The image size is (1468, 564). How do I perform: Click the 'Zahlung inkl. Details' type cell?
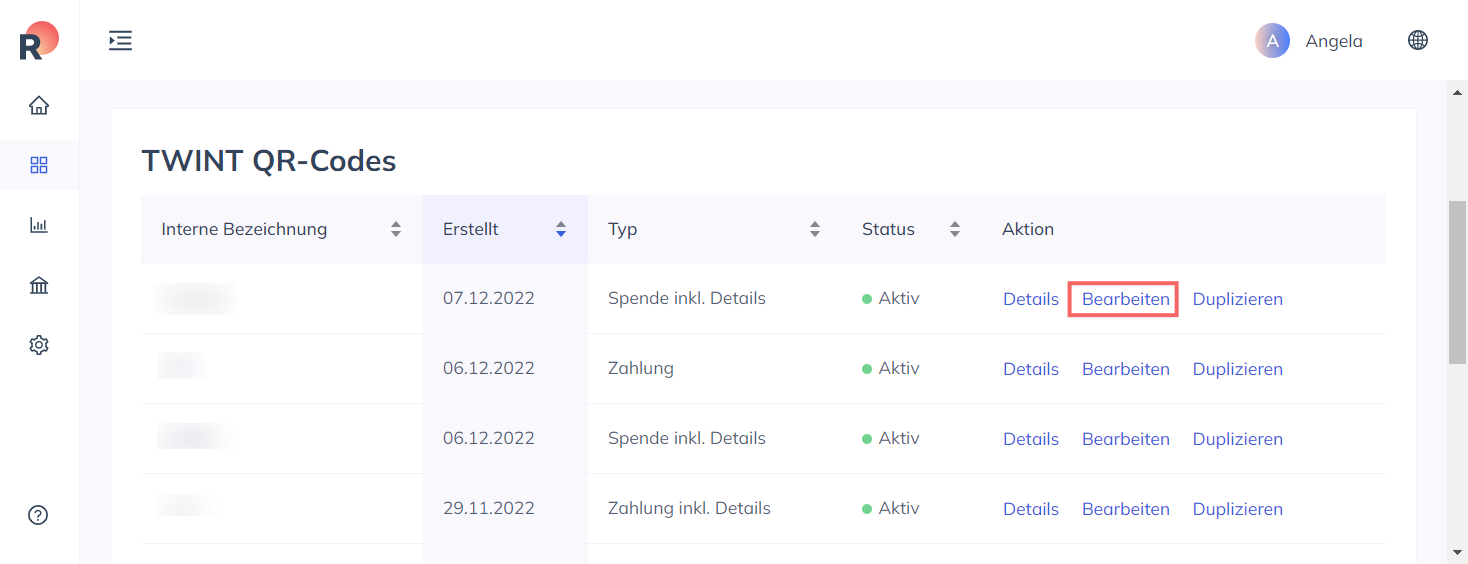click(x=689, y=508)
